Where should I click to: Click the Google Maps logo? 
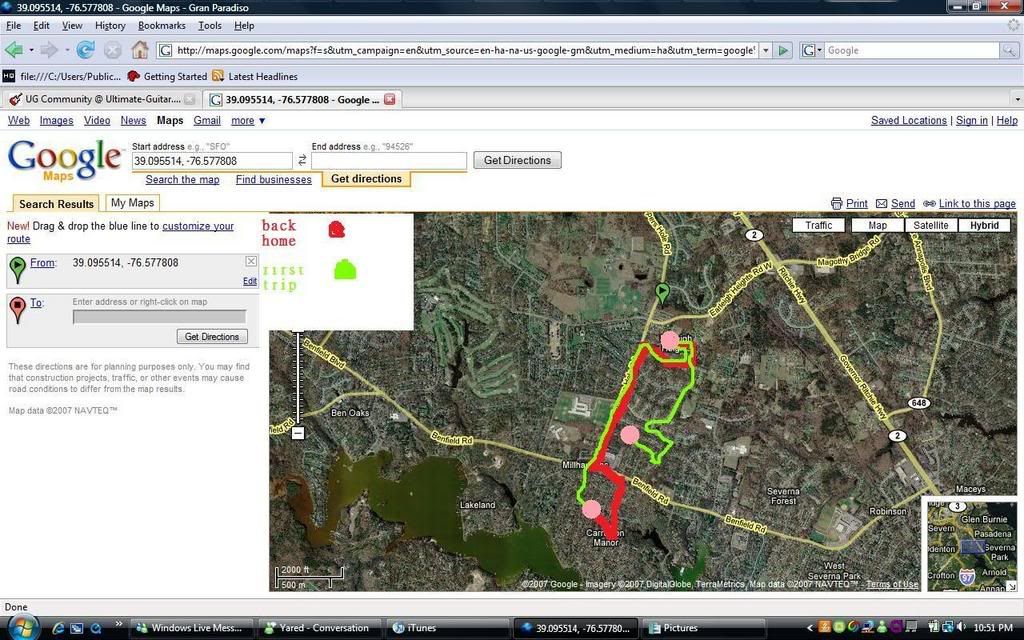tap(64, 160)
